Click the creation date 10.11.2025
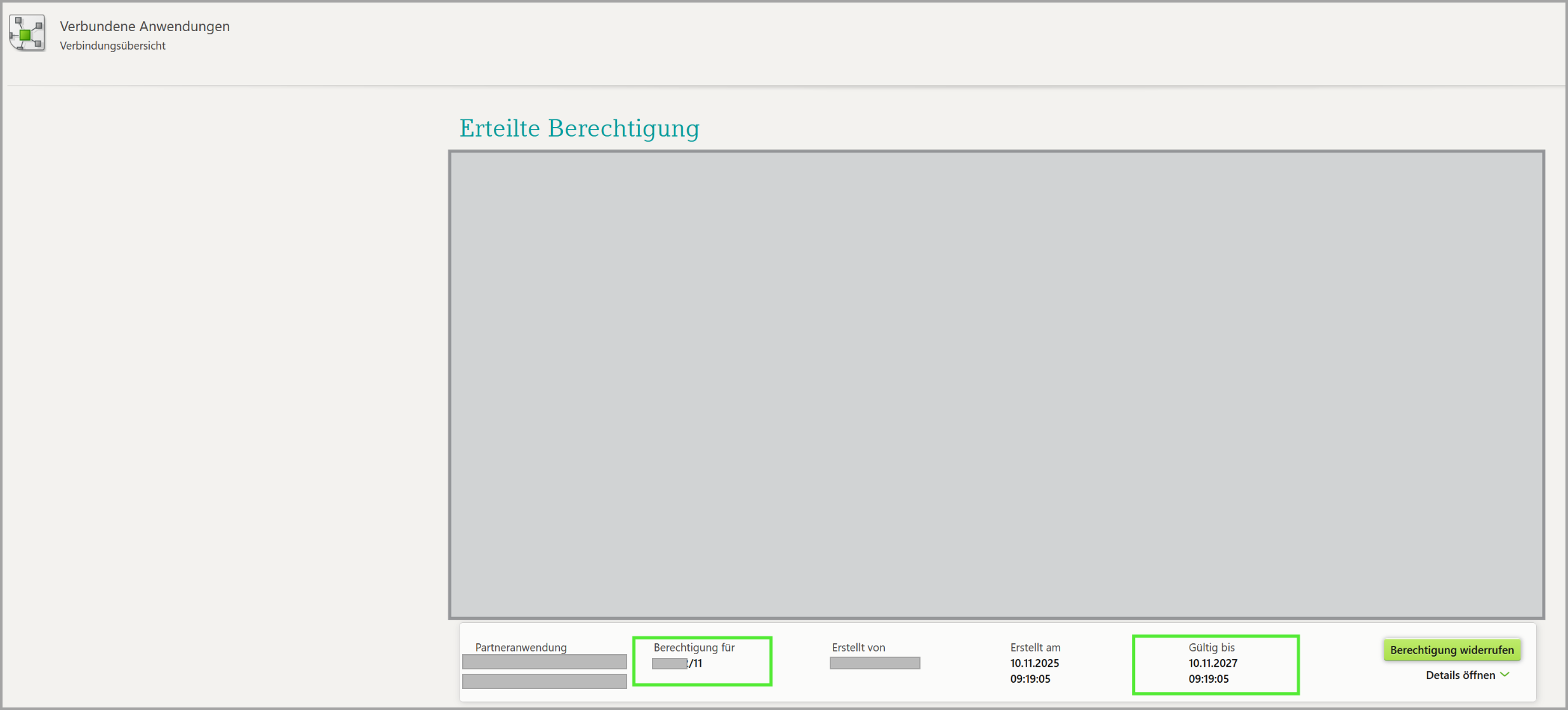This screenshot has height=710, width=1568. [x=1034, y=663]
